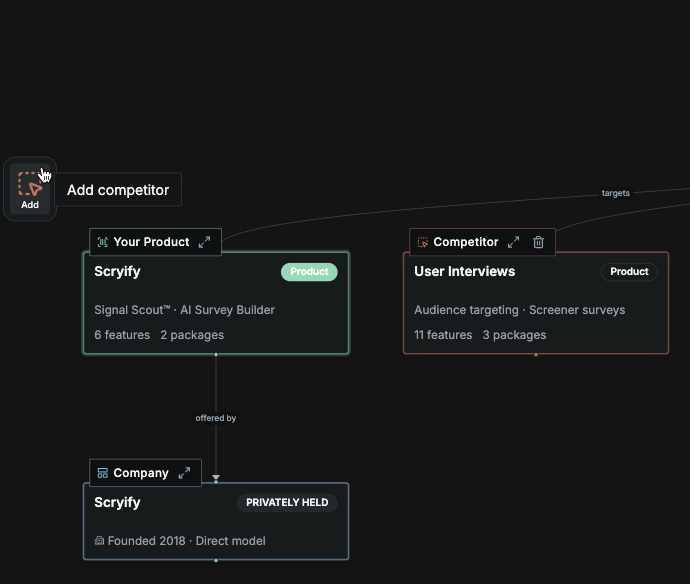
Task: Click bottom connector handle of Scryify product card
Action: tap(216, 354)
